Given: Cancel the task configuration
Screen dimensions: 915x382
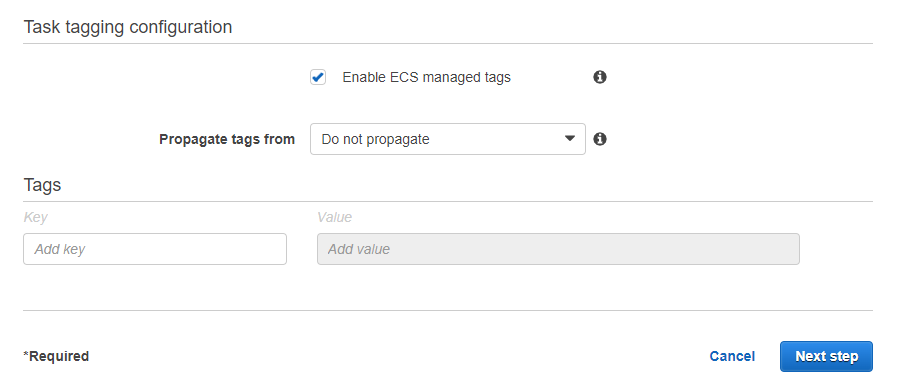Looking at the screenshot, I should coord(732,356).
